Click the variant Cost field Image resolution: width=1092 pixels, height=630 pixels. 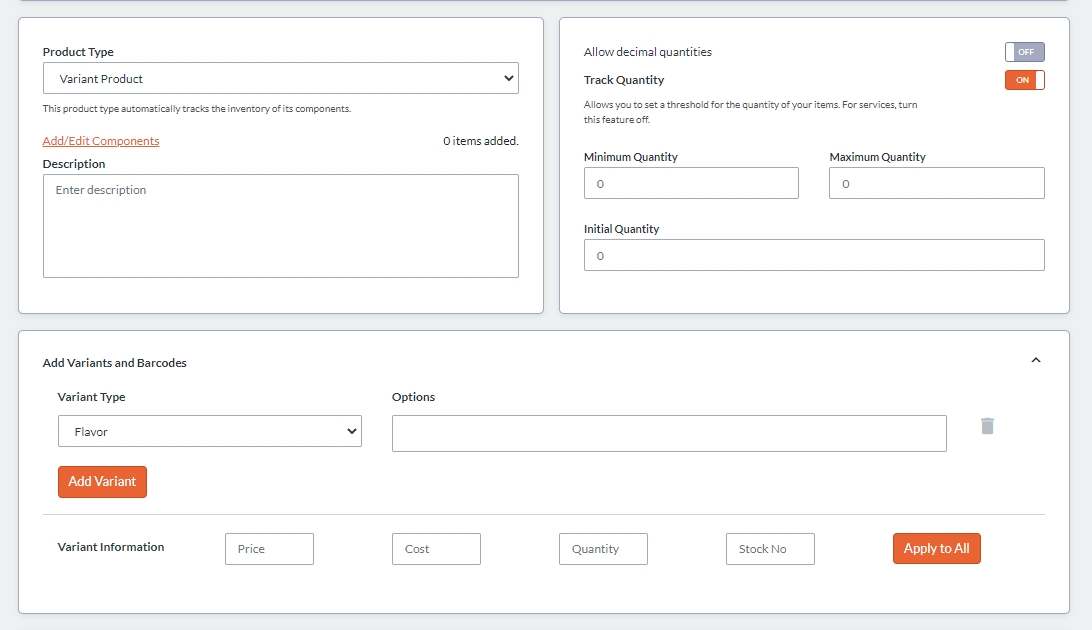436,549
